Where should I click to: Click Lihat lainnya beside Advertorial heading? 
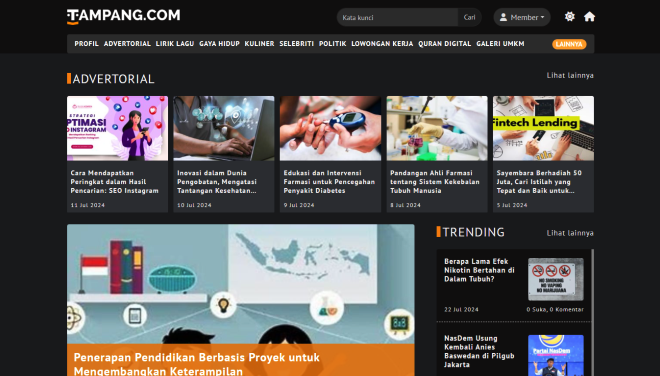[x=570, y=75]
